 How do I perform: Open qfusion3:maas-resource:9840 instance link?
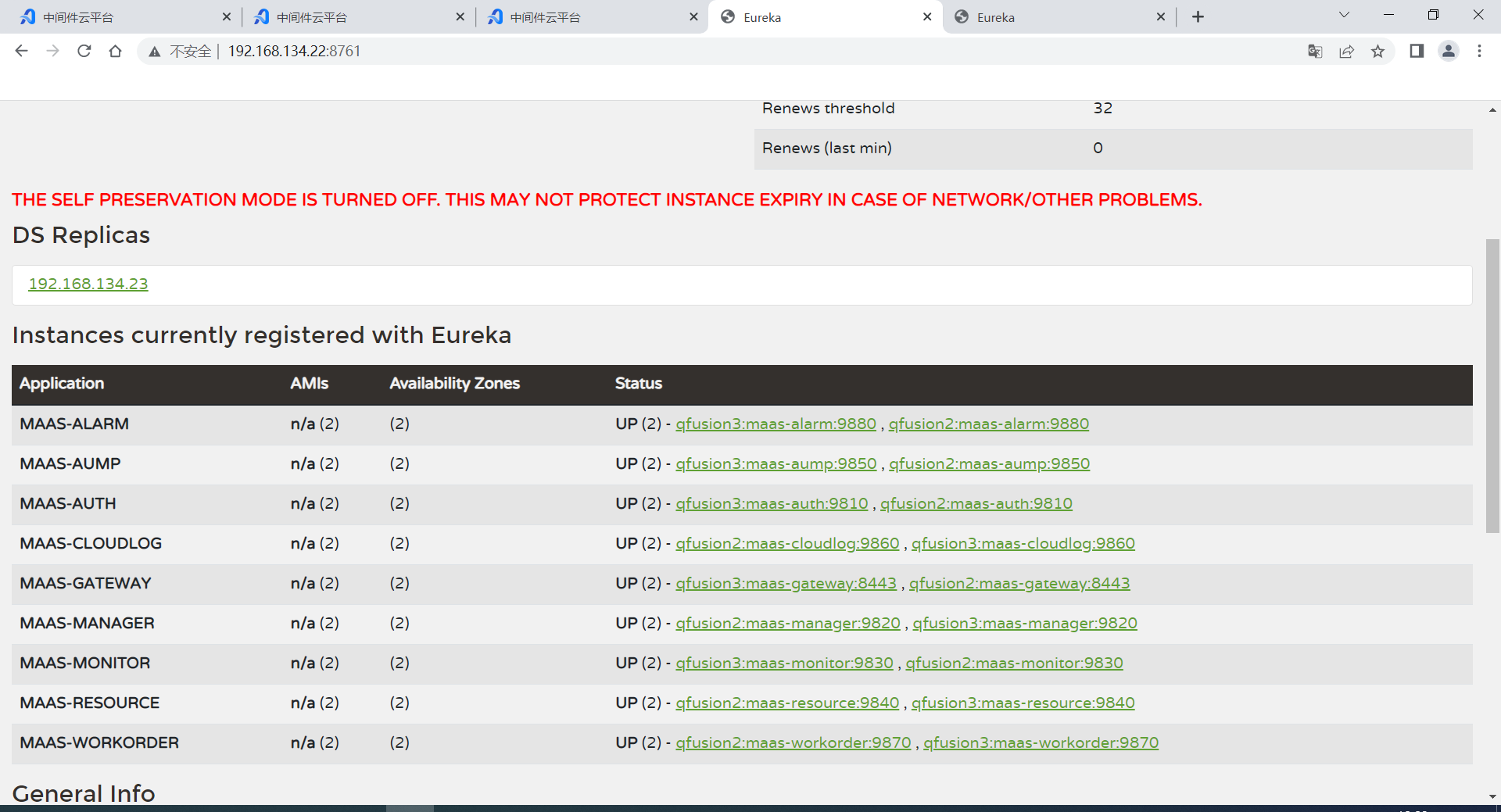click(1023, 703)
